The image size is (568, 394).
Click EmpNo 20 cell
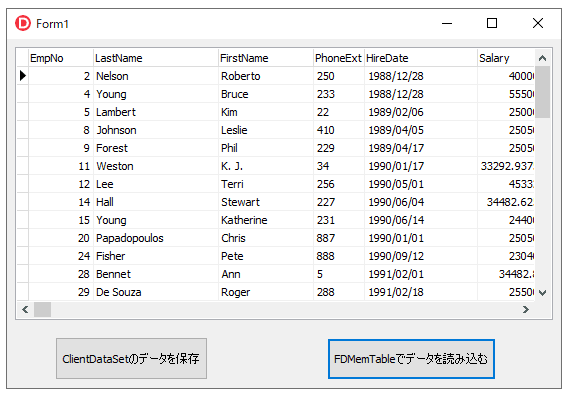61,238
